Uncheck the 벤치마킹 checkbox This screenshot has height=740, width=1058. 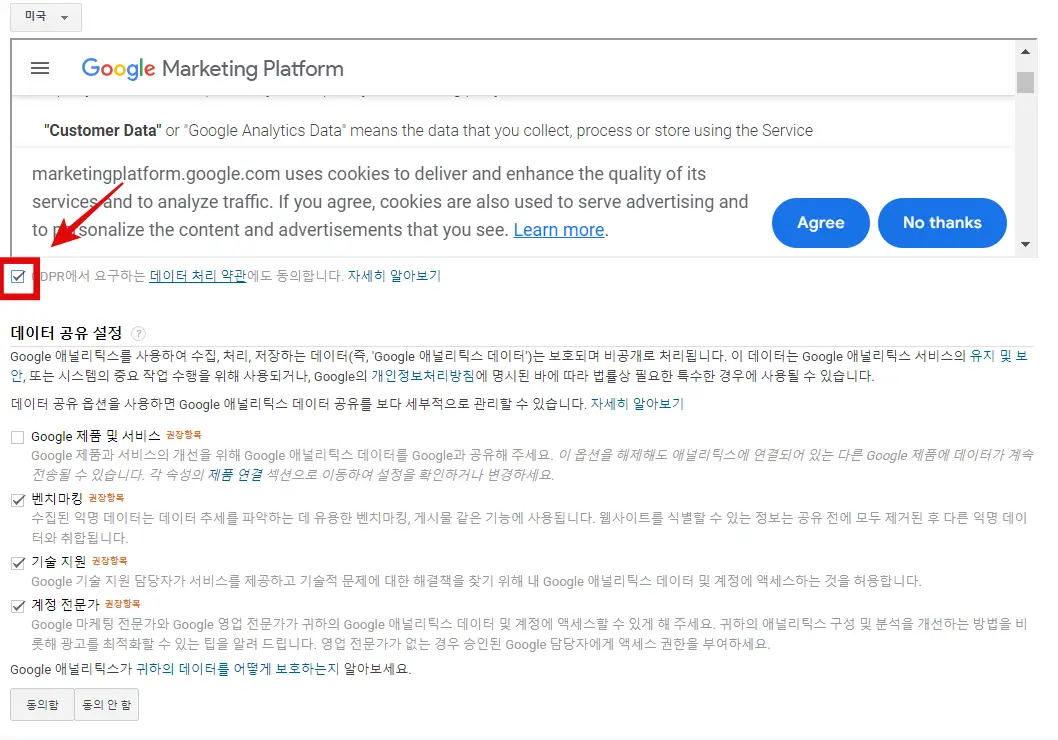pyautogui.click(x=18, y=500)
